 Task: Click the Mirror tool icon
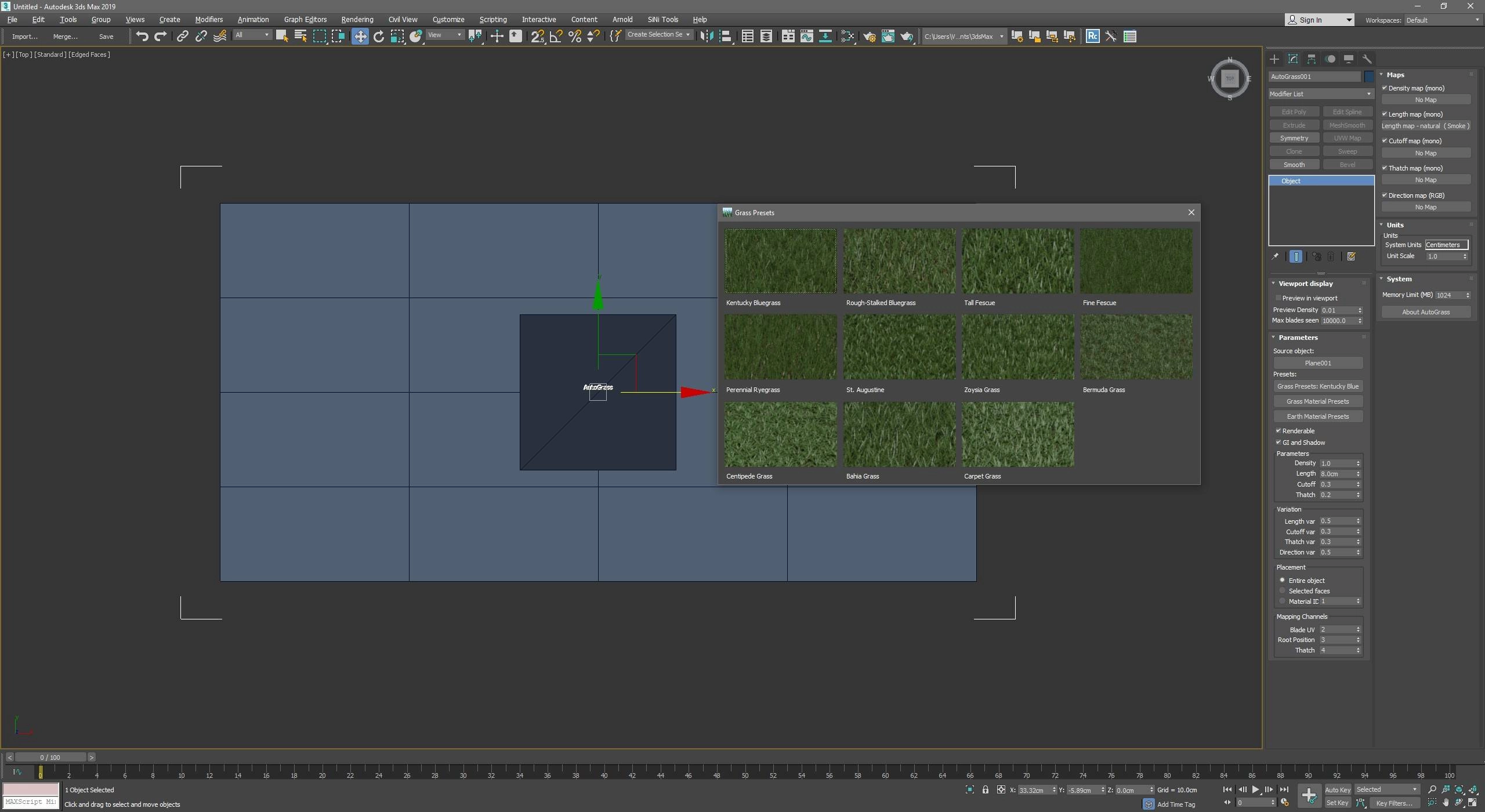tap(707, 36)
